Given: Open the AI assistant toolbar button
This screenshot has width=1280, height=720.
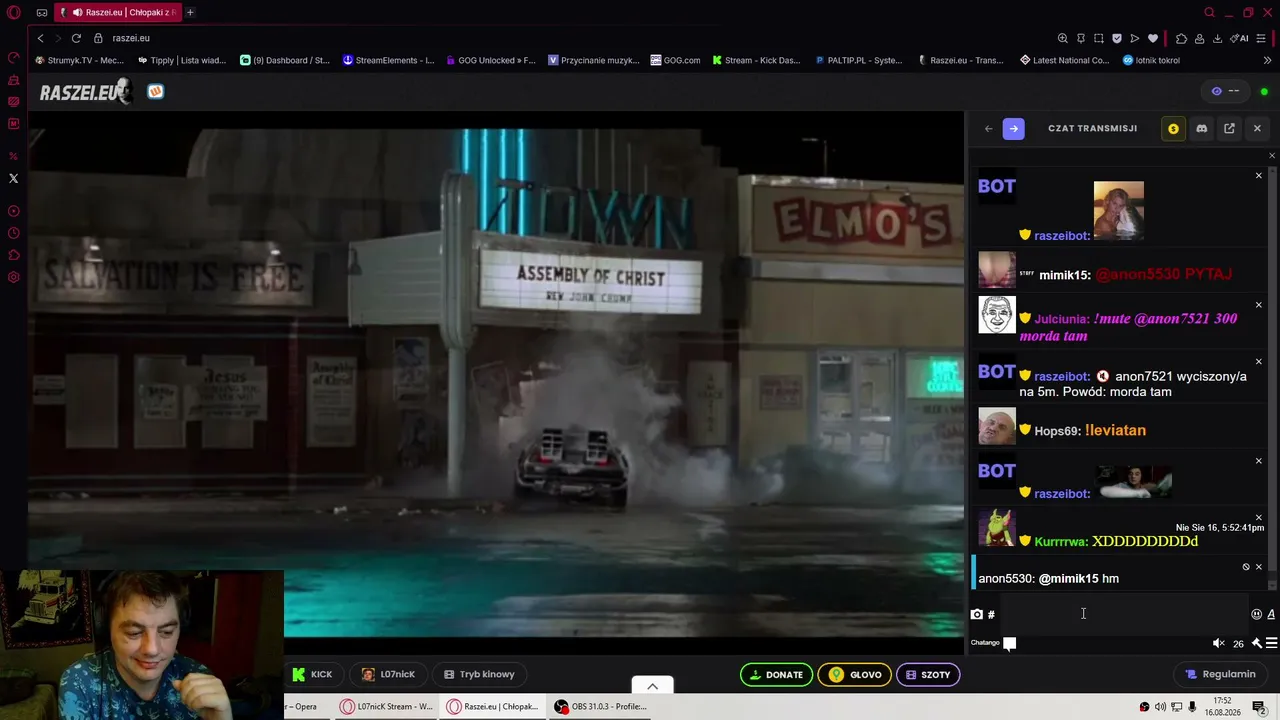Looking at the screenshot, I should pyautogui.click(x=1239, y=38).
